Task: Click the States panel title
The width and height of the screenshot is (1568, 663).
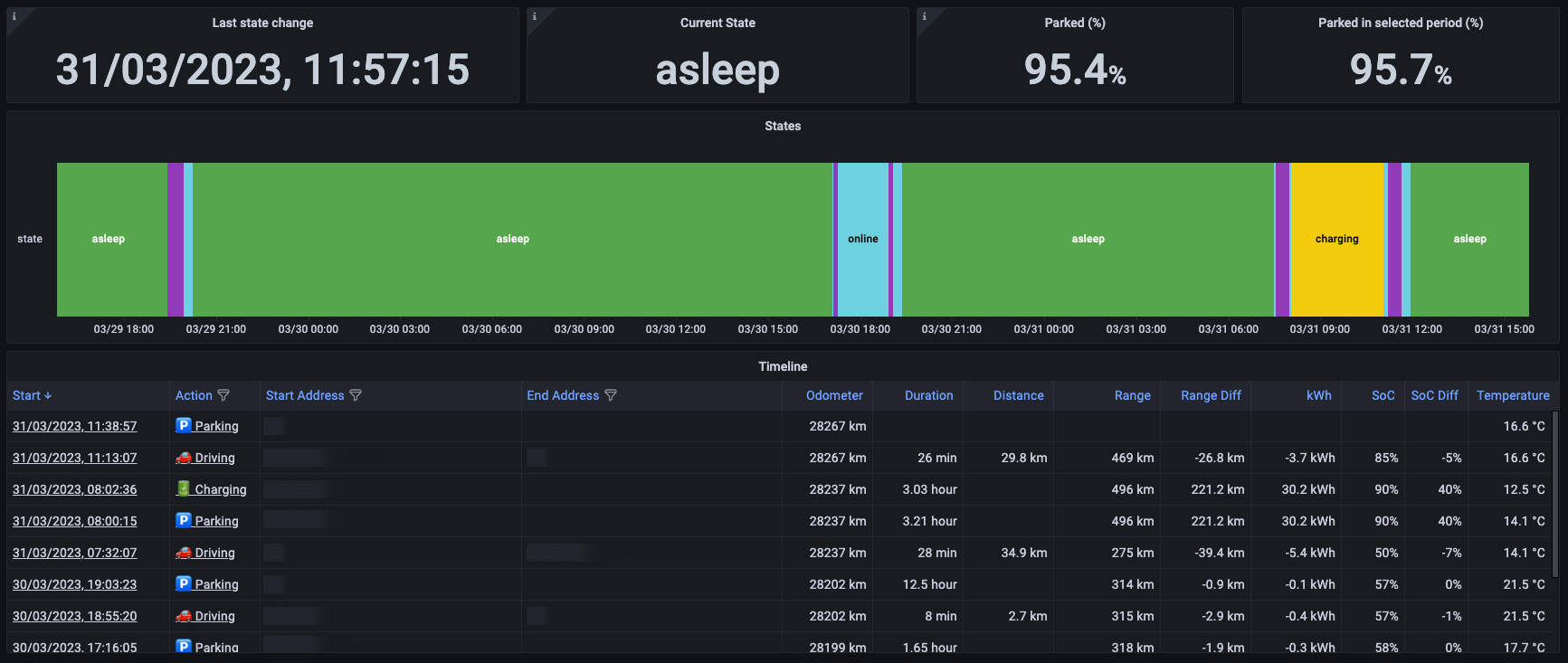Action: pyautogui.click(x=783, y=126)
